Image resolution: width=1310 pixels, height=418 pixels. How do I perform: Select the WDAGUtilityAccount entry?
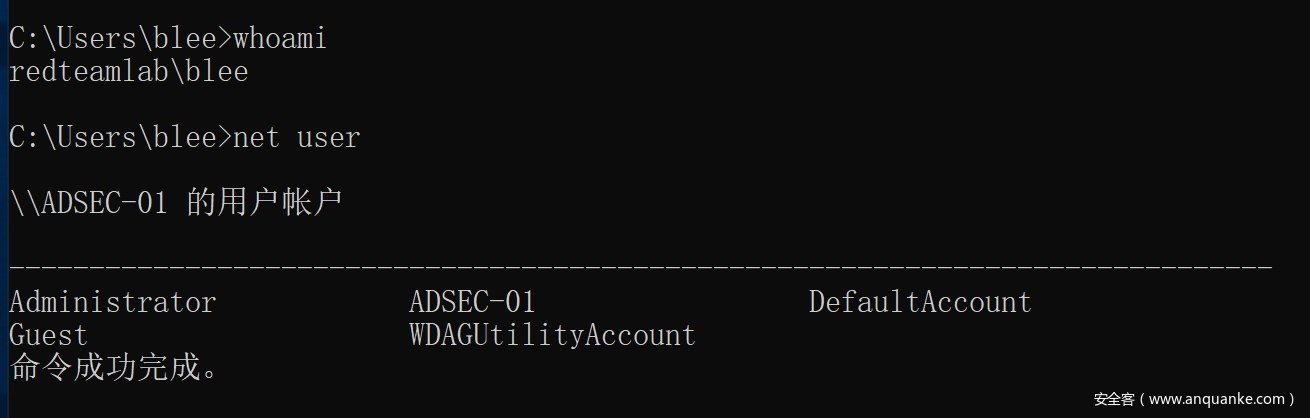coord(552,335)
